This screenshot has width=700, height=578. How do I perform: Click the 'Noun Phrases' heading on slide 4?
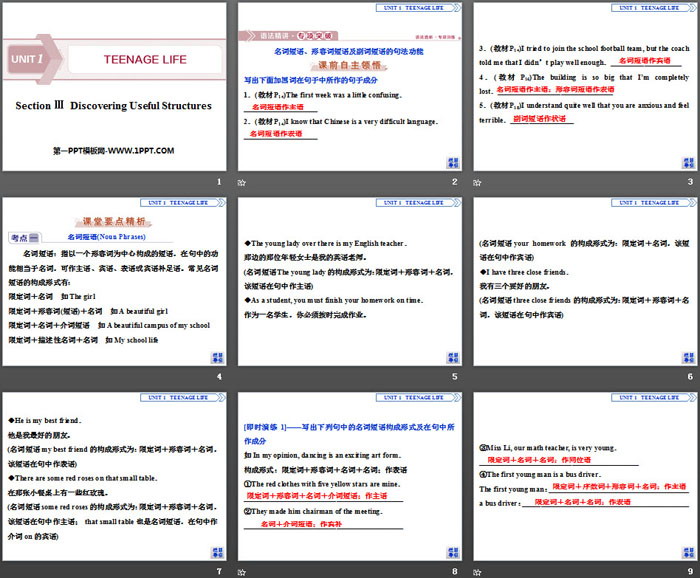tap(106, 237)
